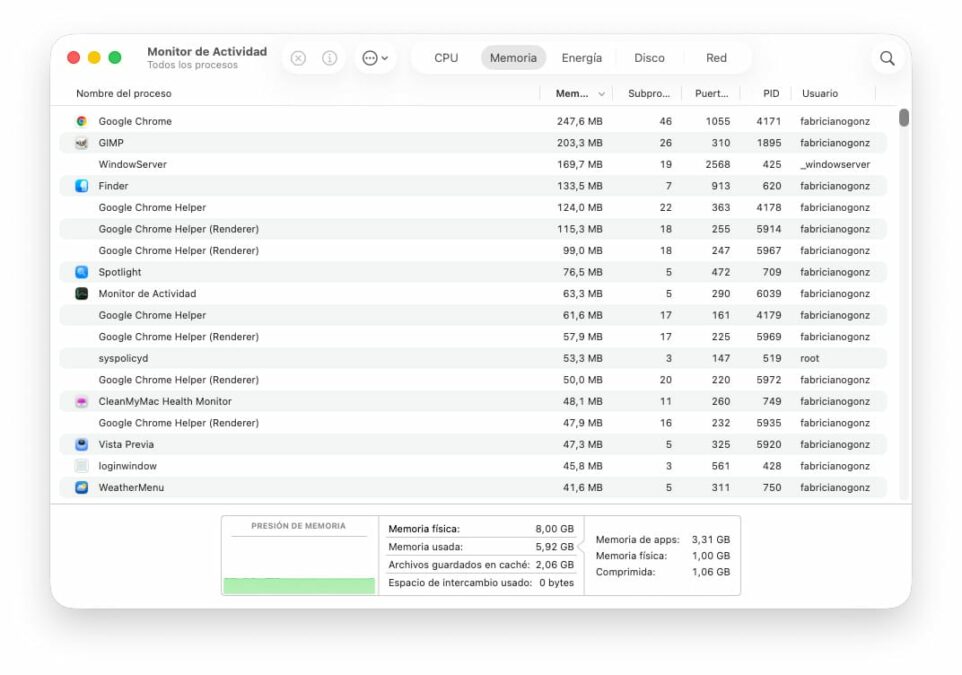Select Chrome Helper (Renderer) row with PID 5972
962x675 pixels.
[x=473, y=380]
